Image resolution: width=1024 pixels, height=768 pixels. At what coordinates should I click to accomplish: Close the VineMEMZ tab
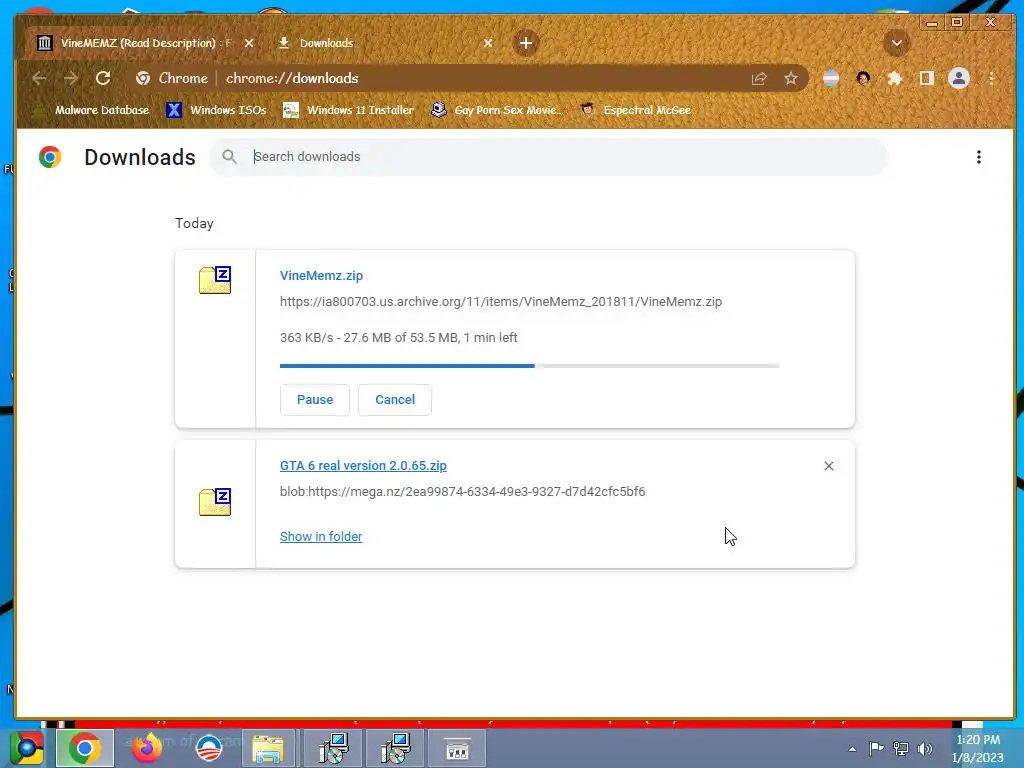(249, 43)
